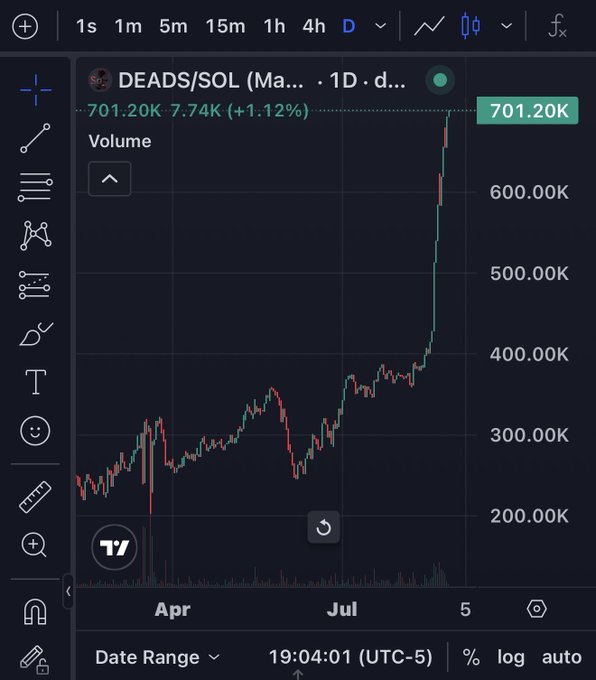Switch to the 1h timeframe

275,26
